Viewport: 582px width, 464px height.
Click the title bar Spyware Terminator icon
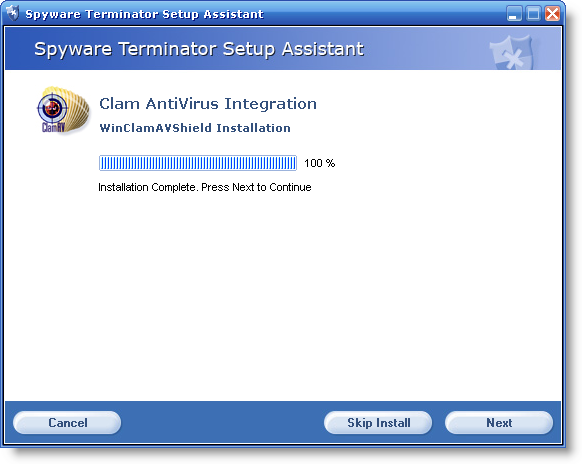click(x=13, y=13)
